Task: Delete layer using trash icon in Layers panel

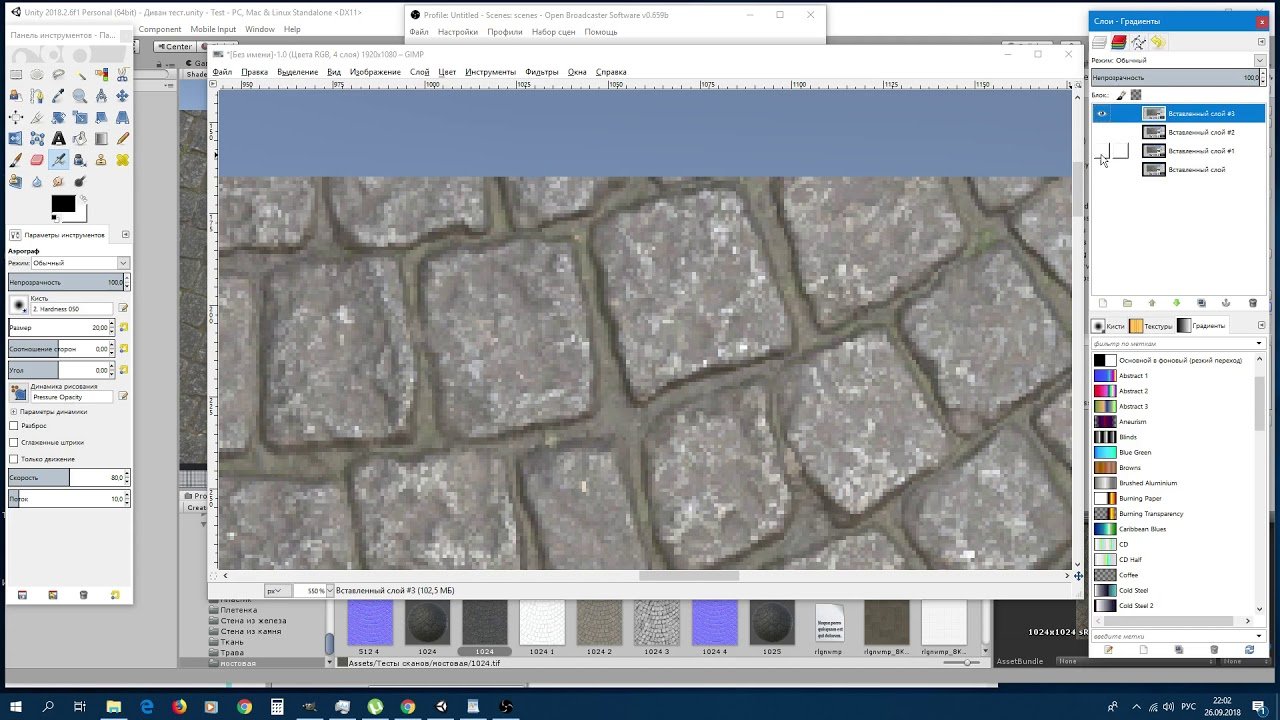Action: pos(1252,303)
